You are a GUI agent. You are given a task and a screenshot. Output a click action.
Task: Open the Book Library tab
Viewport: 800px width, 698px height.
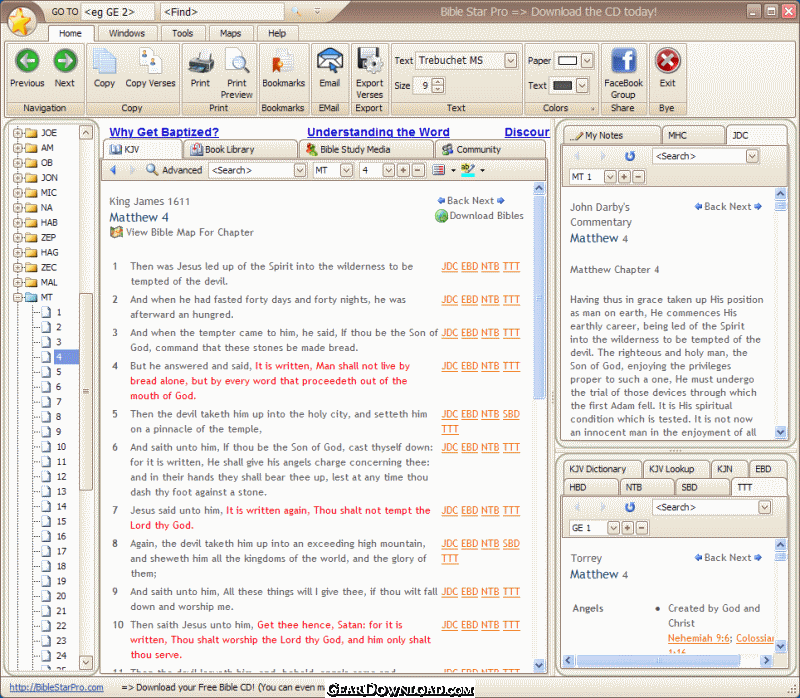click(x=240, y=149)
